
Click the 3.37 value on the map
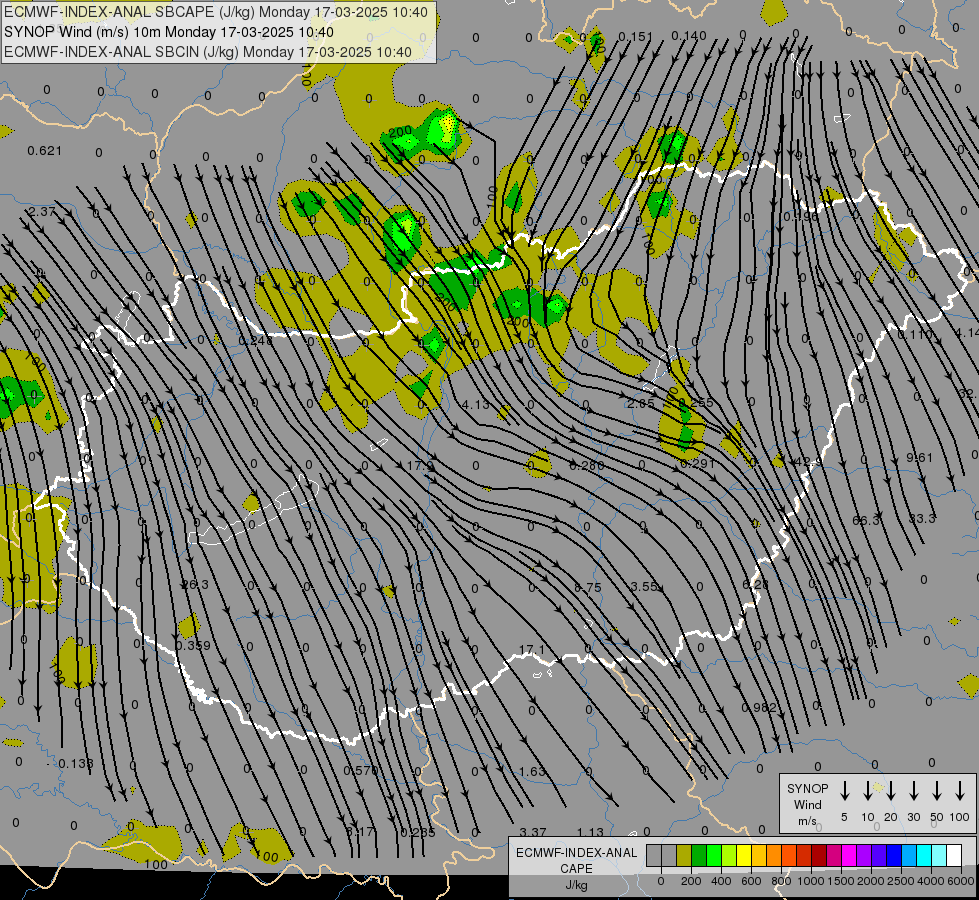533,832
